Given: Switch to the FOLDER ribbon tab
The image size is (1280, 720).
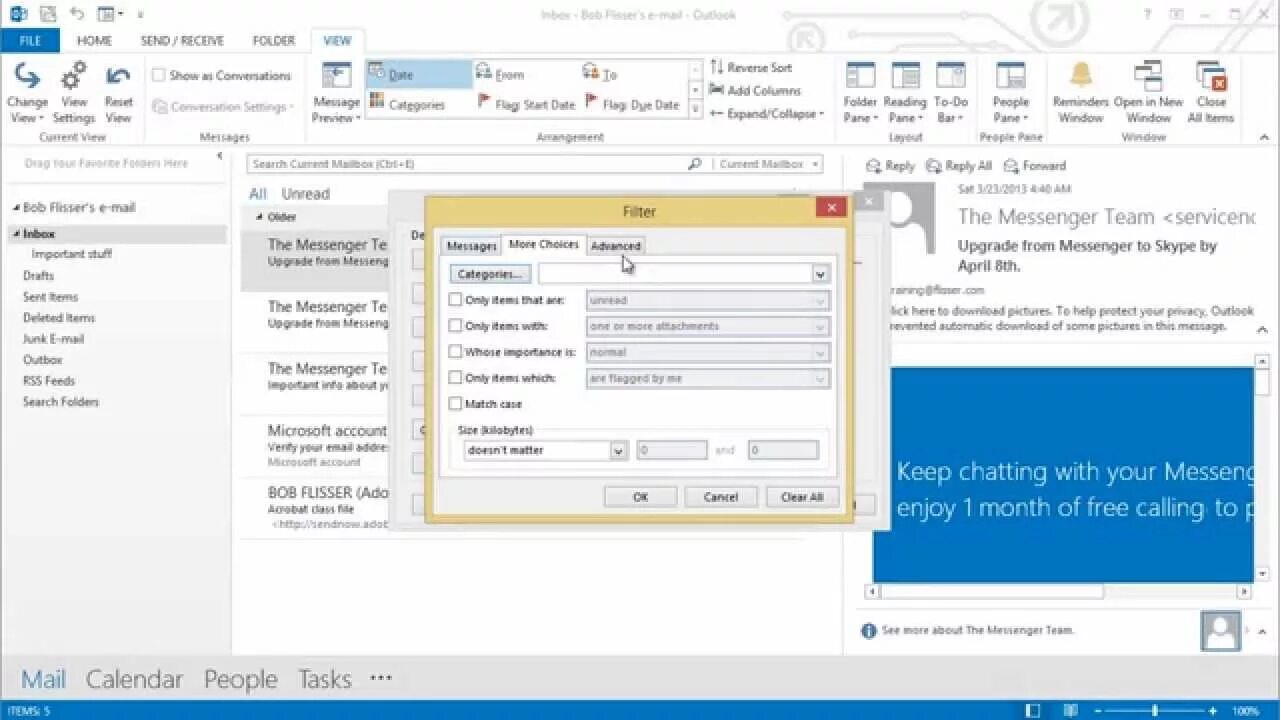Looking at the screenshot, I should 273,41.
